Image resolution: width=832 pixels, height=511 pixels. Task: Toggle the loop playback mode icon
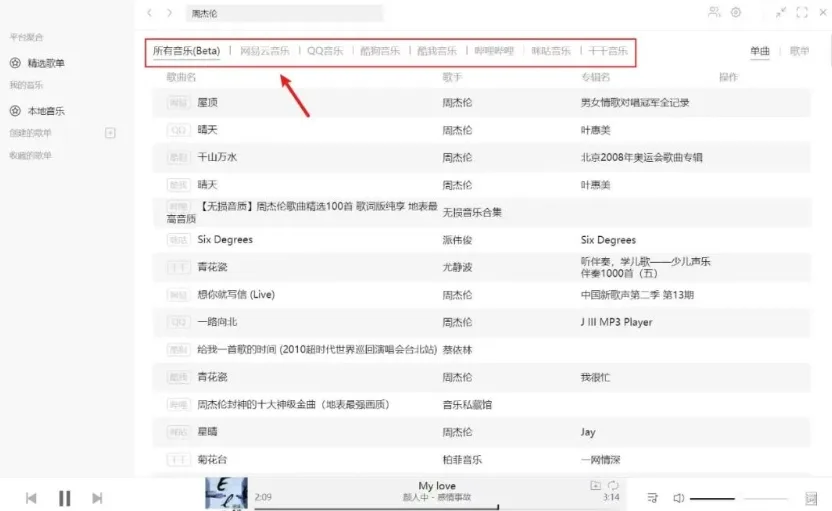613,485
